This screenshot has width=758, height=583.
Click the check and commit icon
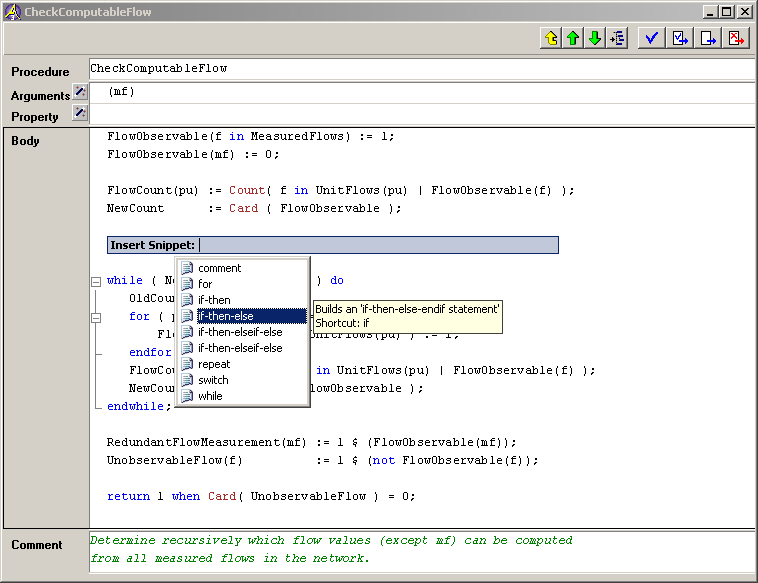point(680,38)
